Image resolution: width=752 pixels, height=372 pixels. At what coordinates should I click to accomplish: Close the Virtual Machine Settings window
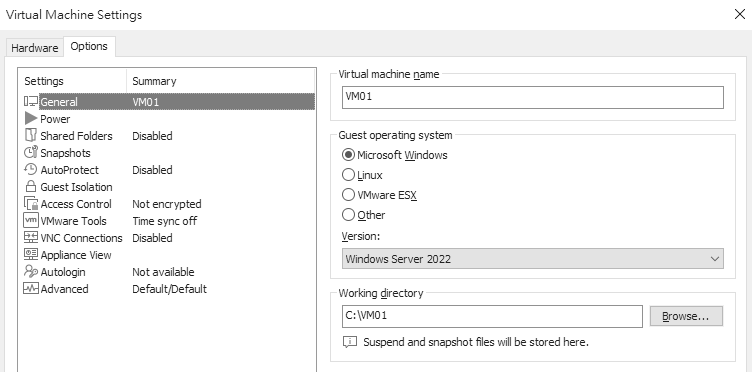[740, 14]
